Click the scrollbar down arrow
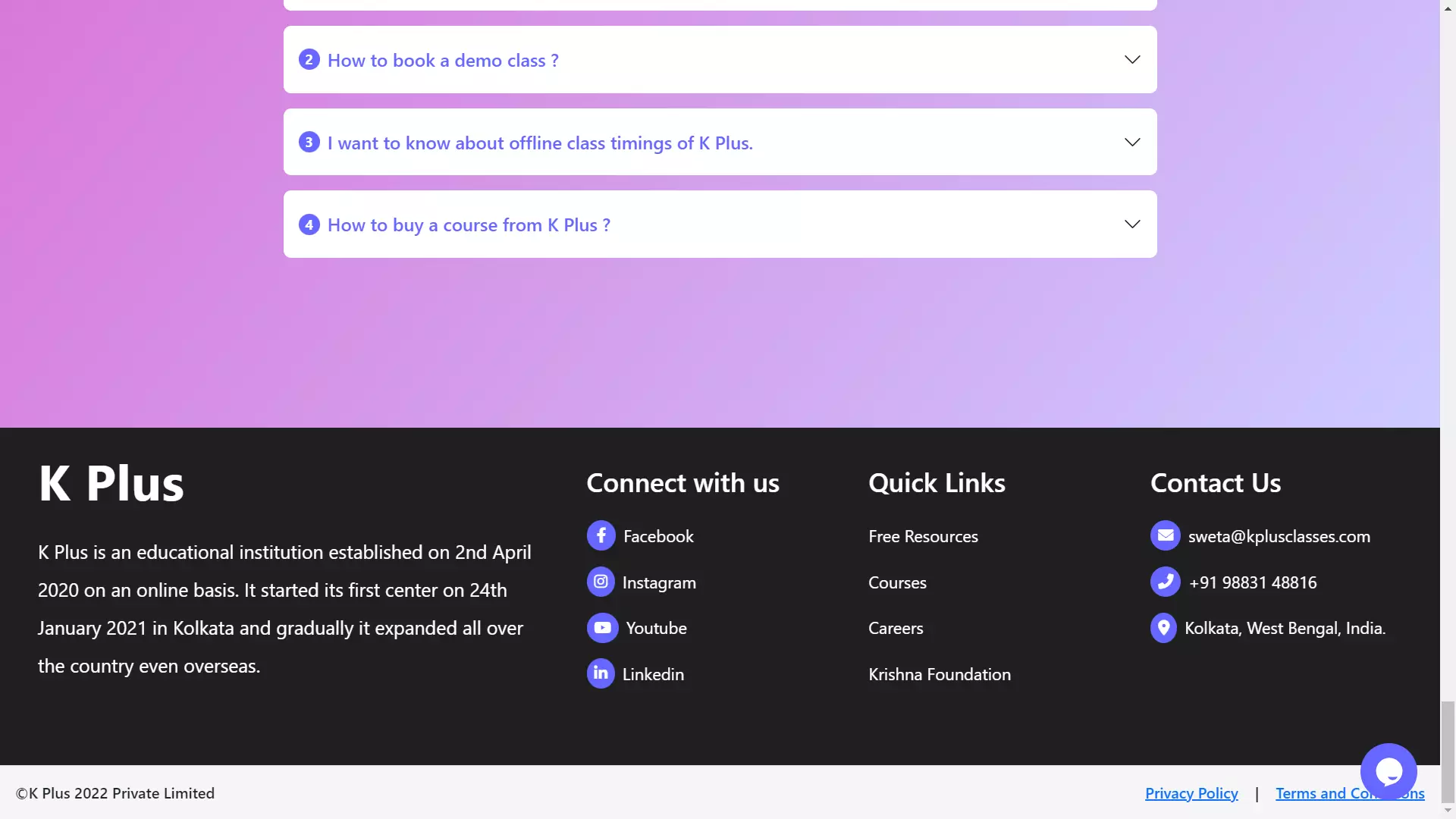 [1448, 811]
